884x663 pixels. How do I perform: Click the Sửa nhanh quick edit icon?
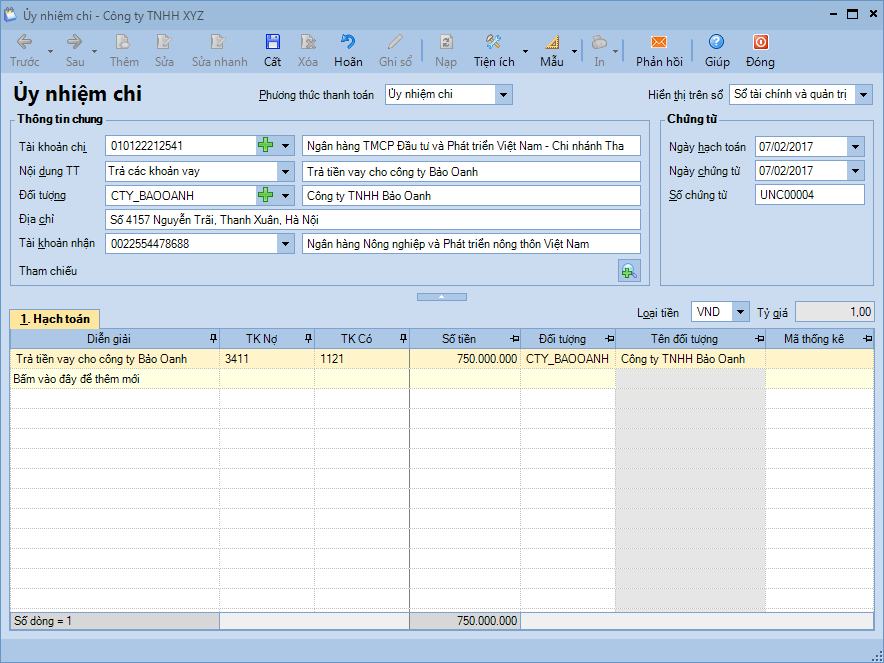(219, 42)
